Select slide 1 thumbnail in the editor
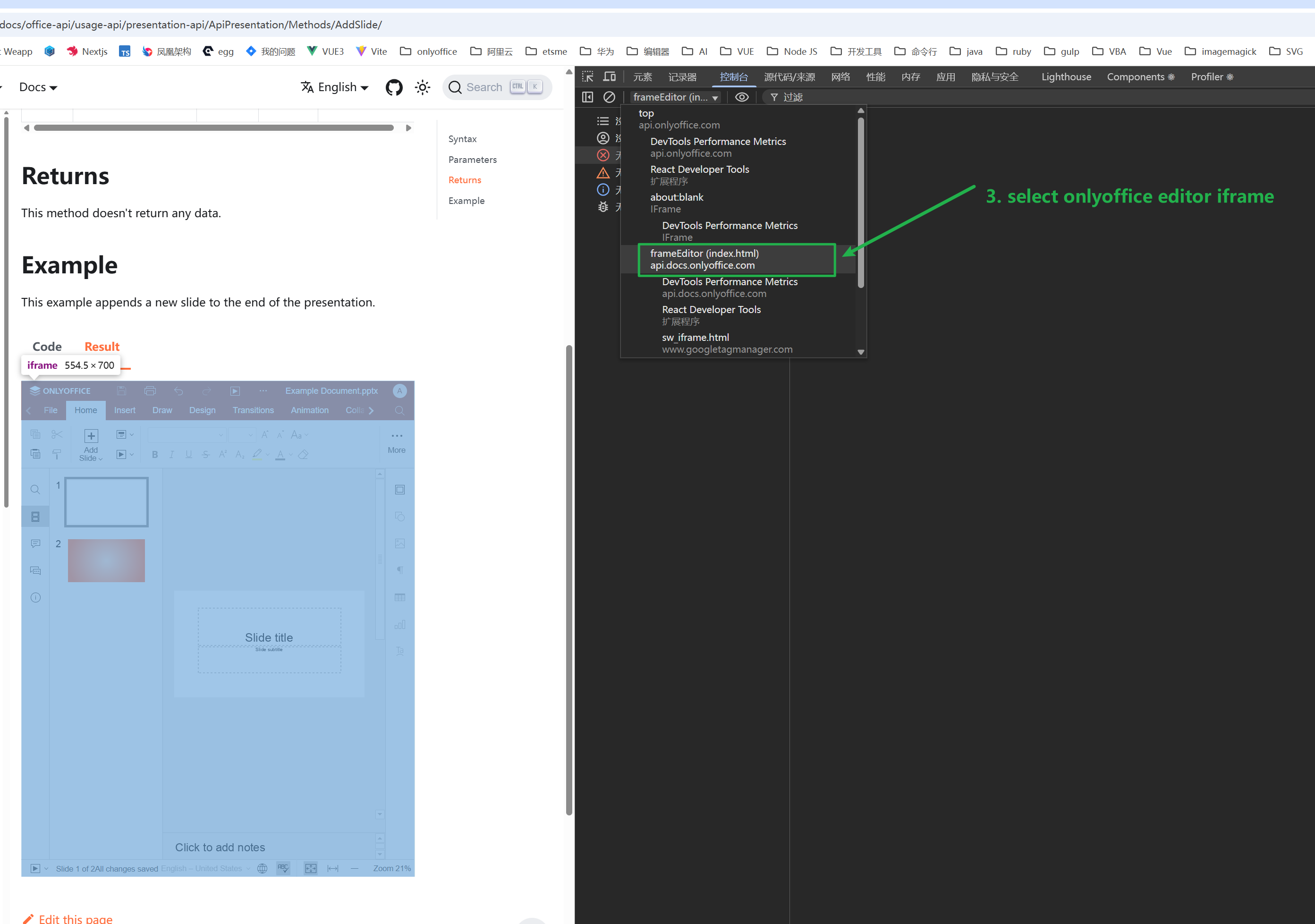1315x924 pixels. click(107, 502)
